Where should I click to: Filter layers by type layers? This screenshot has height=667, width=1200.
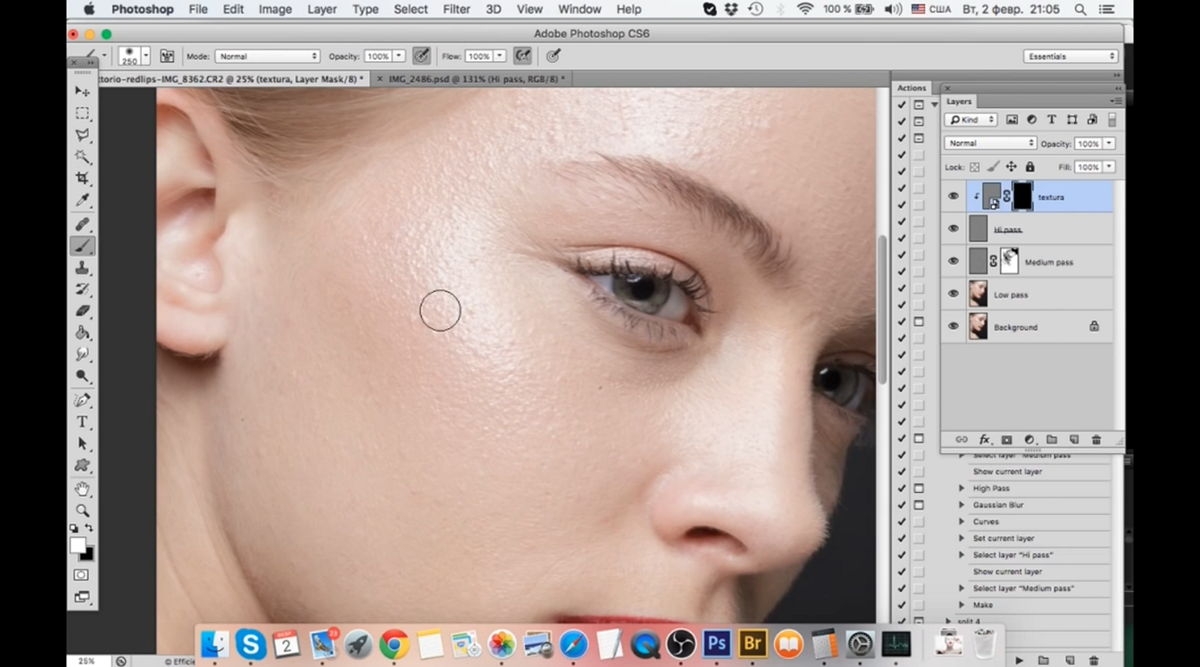pyautogui.click(x=1051, y=119)
